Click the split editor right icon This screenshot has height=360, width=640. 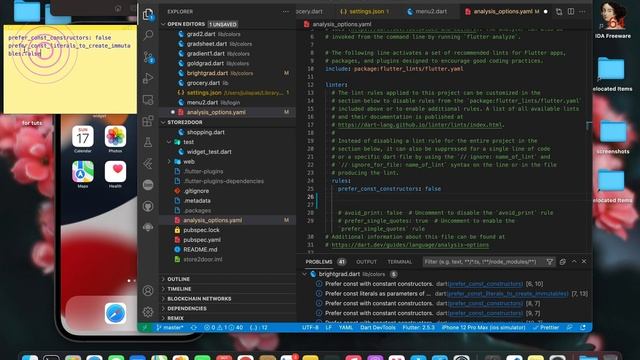[x=571, y=11]
